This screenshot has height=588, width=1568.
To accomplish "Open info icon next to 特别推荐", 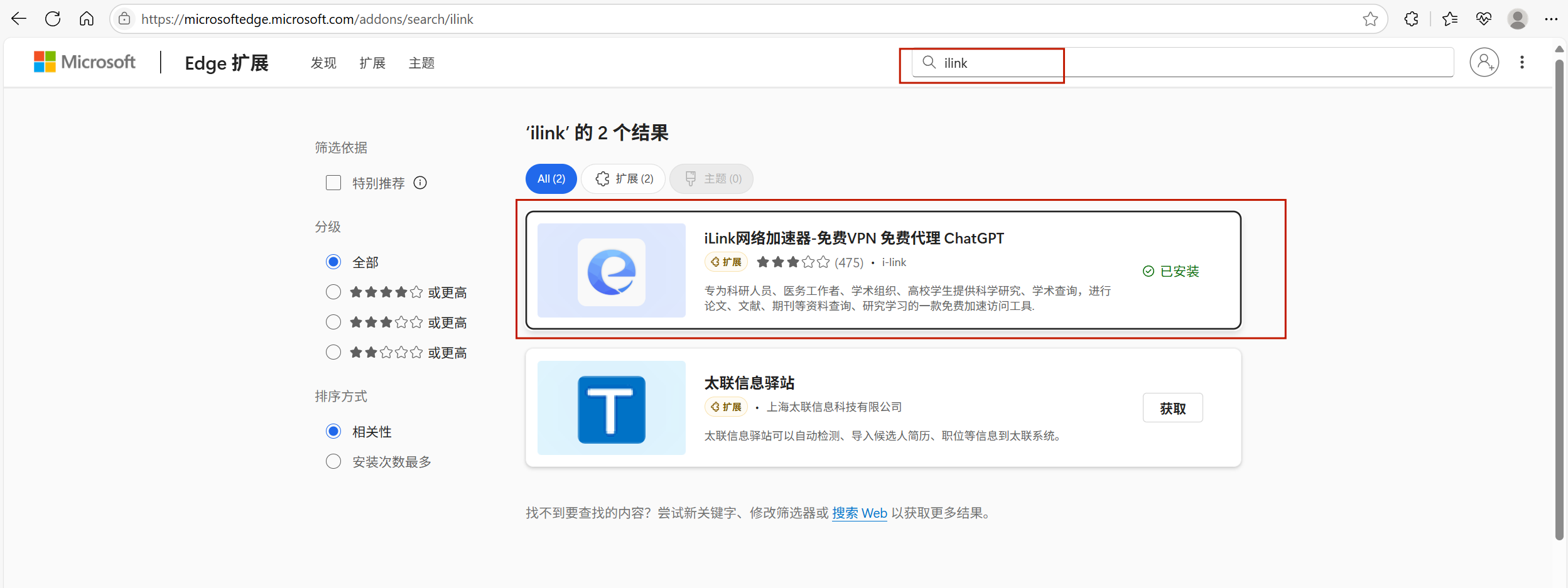I will pyautogui.click(x=420, y=183).
